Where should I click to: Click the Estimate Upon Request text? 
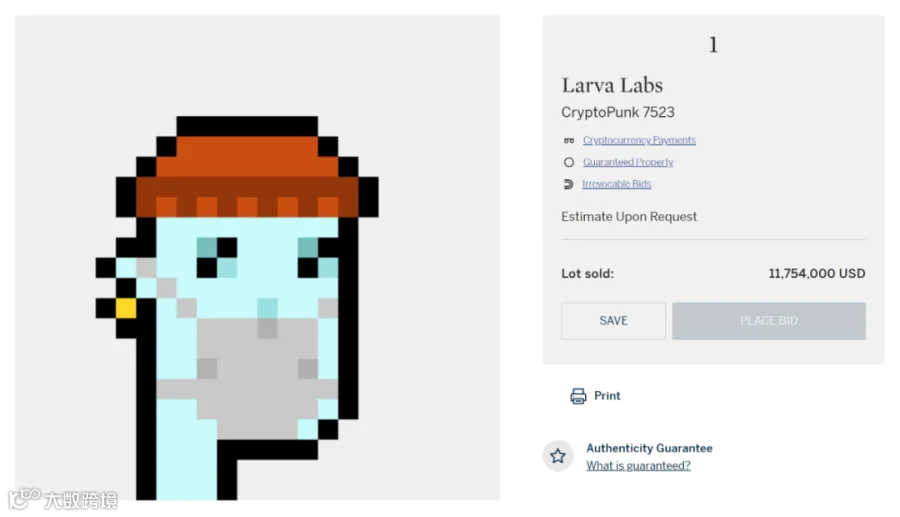(629, 217)
